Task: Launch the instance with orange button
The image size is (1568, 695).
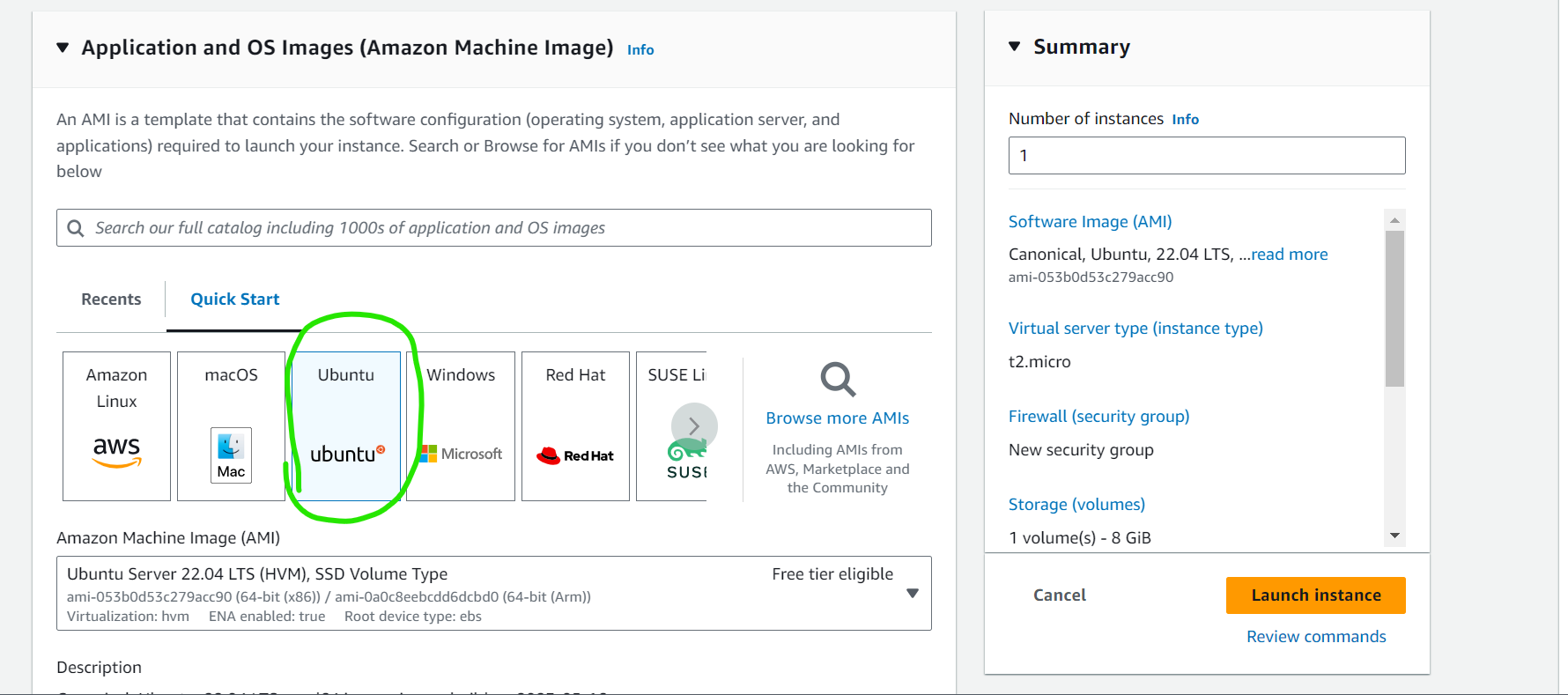Action: (1316, 595)
